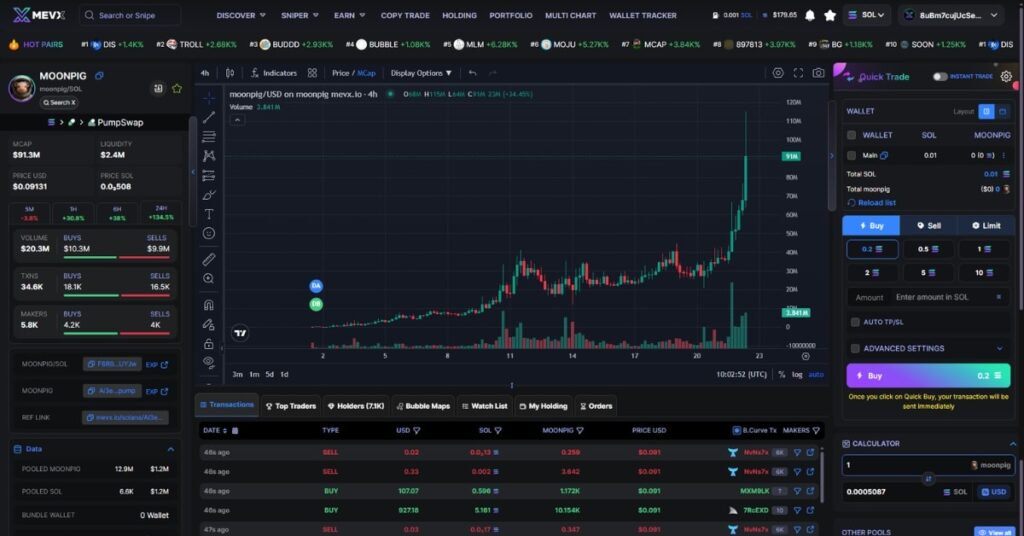Open Quick Trade settings gear

click(x=1006, y=76)
